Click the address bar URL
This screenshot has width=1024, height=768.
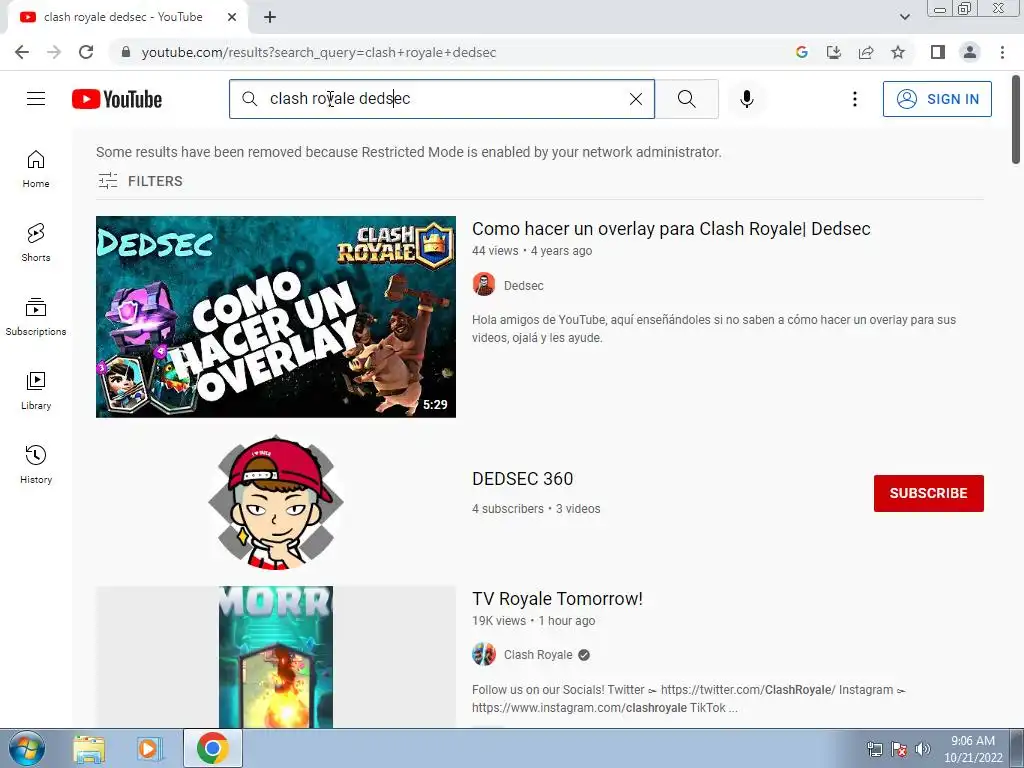pos(319,52)
